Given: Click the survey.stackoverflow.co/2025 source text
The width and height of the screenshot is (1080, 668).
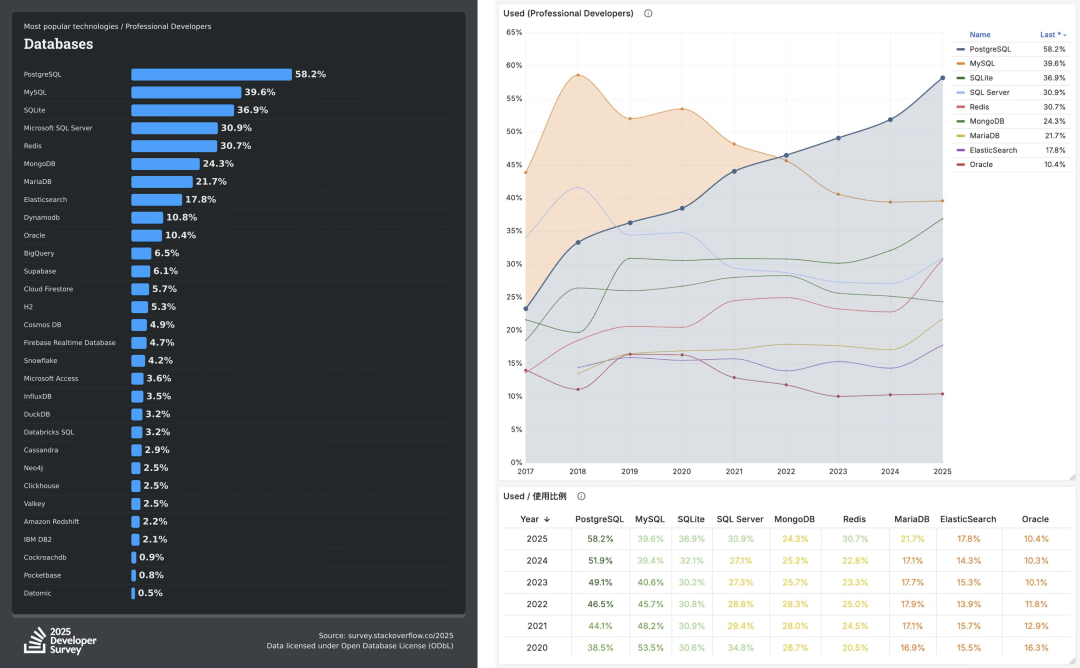Looking at the screenshot, I should tap(400, 636).
